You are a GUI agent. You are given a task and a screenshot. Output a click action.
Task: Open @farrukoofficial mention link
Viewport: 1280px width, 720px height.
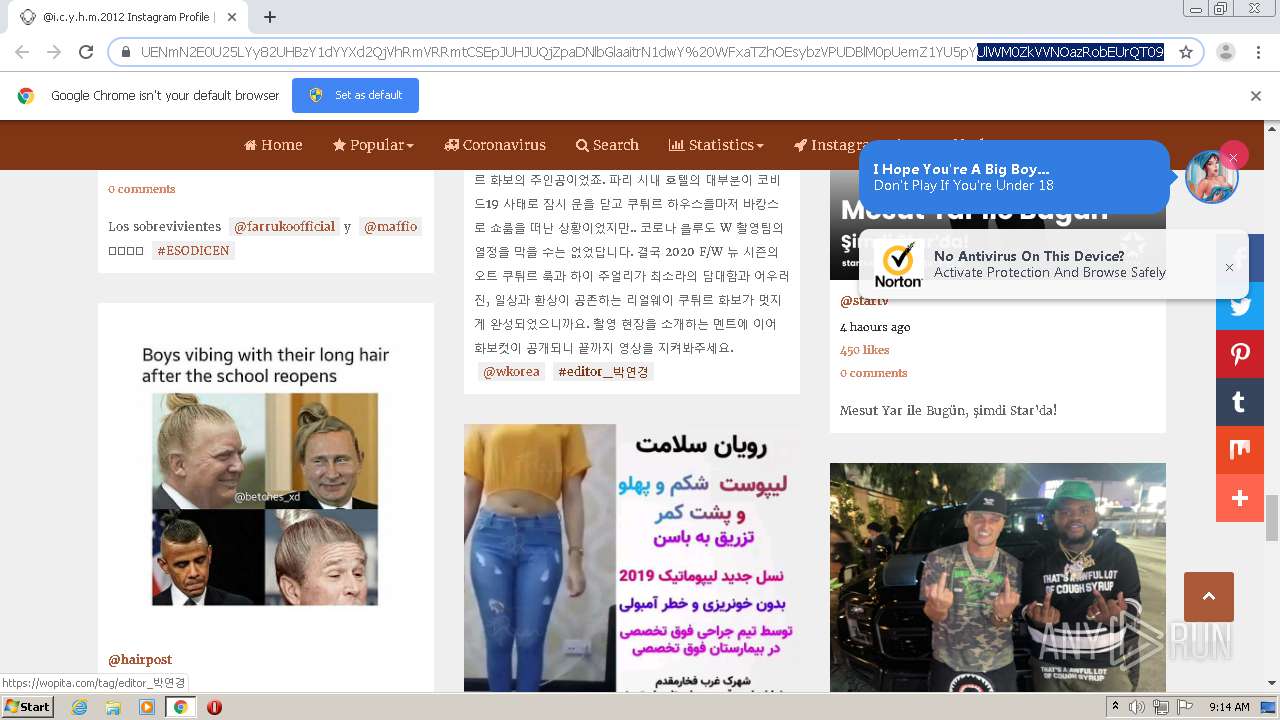coord(284,227)
